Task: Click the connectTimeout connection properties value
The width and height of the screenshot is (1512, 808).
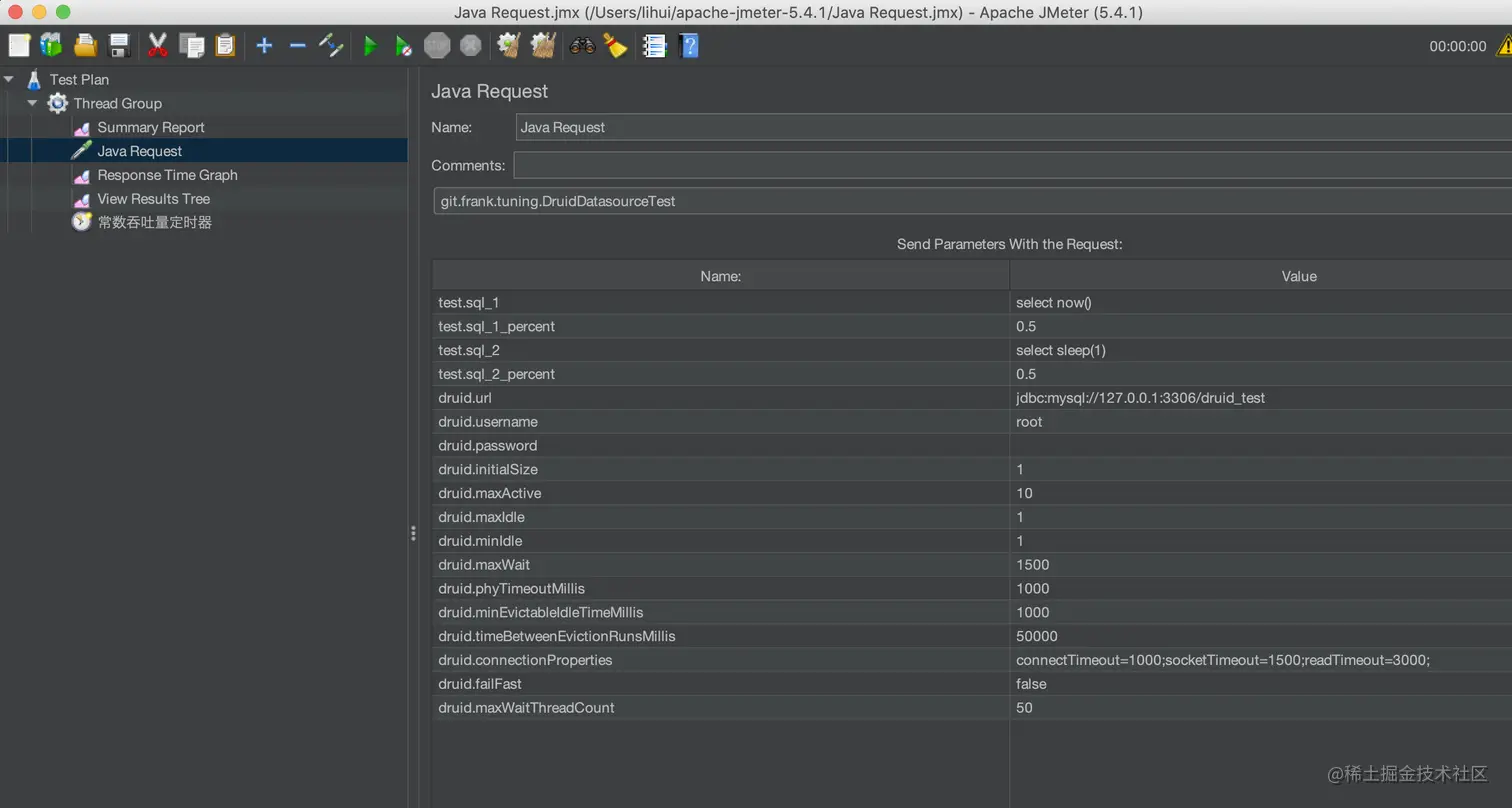Action: [x=1260, y=660]
